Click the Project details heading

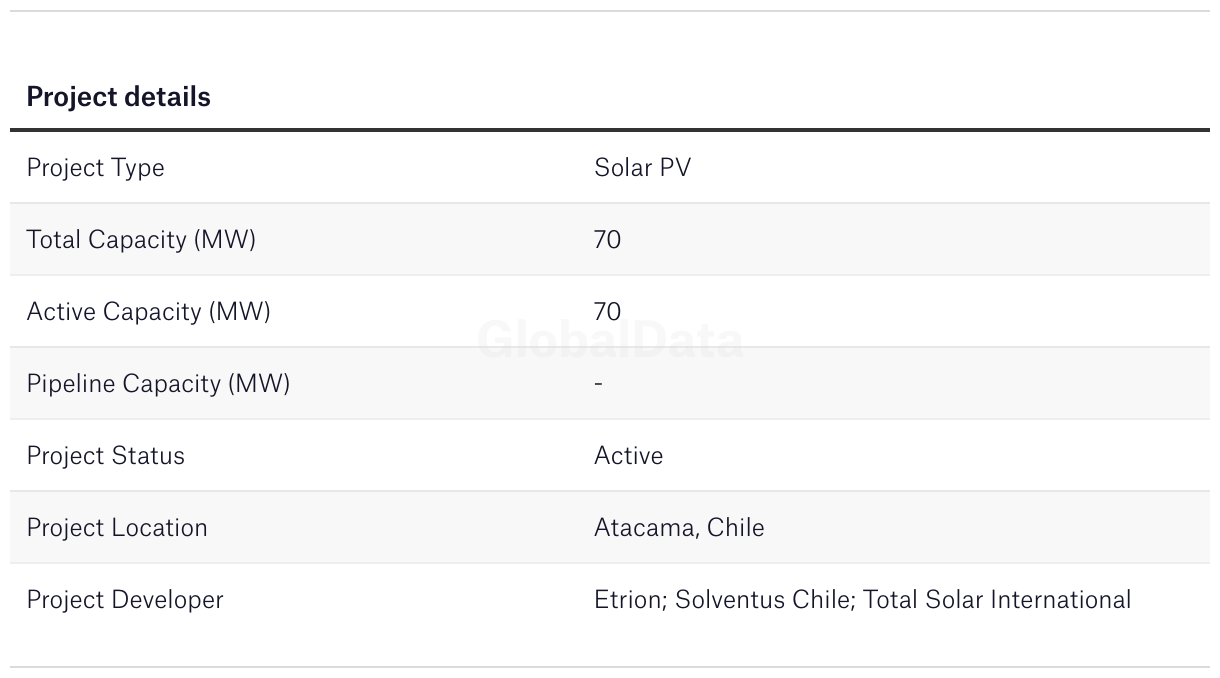[118, 97]
